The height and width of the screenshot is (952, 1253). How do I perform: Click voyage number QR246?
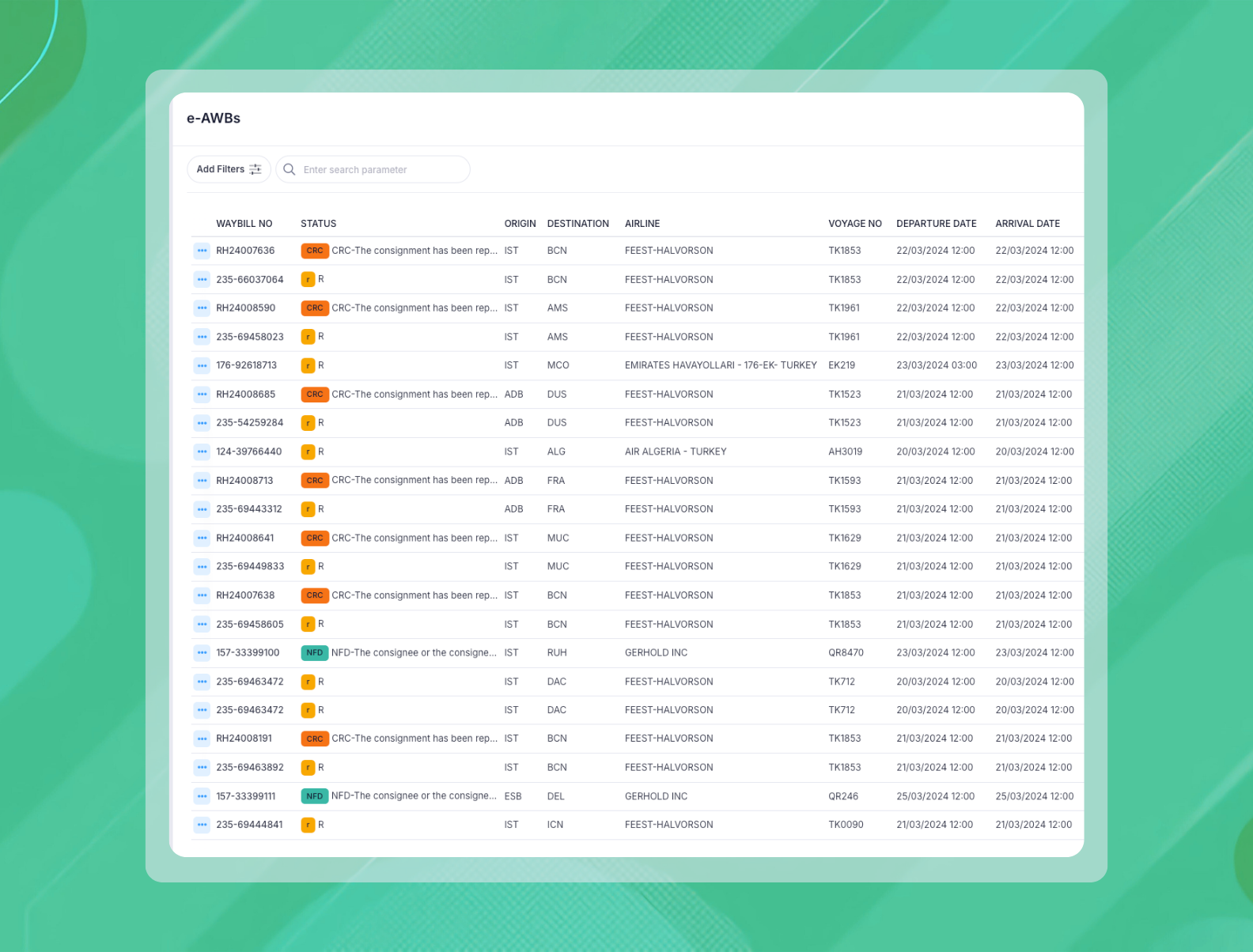click(x=843, y=796)
